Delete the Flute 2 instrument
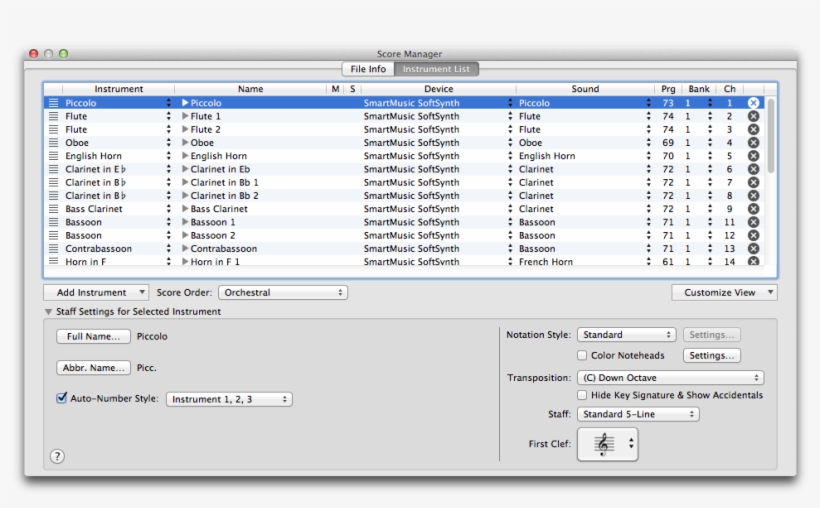Screen dimensions: 820x508 pyautogui.click(x=753, y=129)
